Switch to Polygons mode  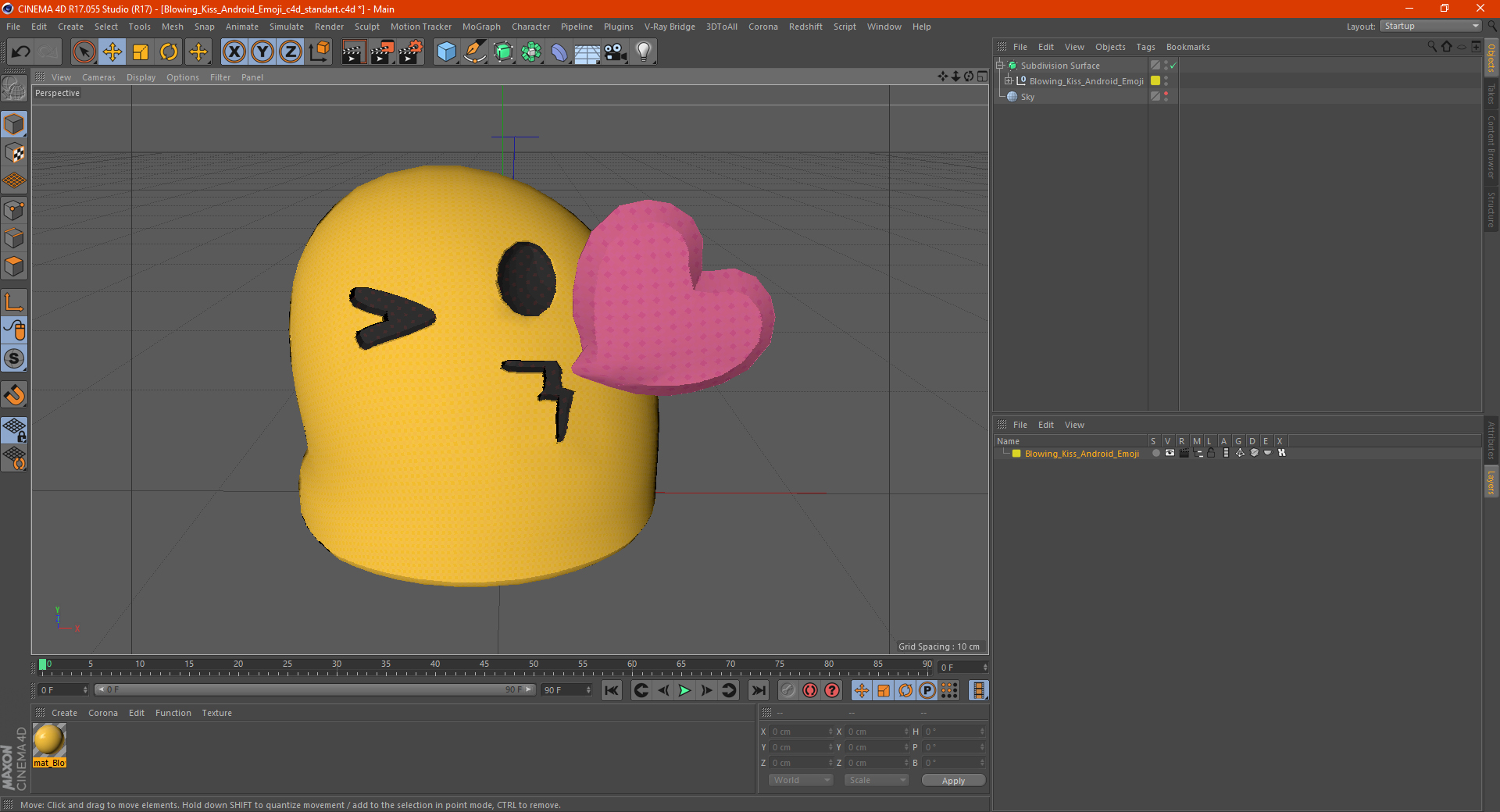tap(14, 266)
